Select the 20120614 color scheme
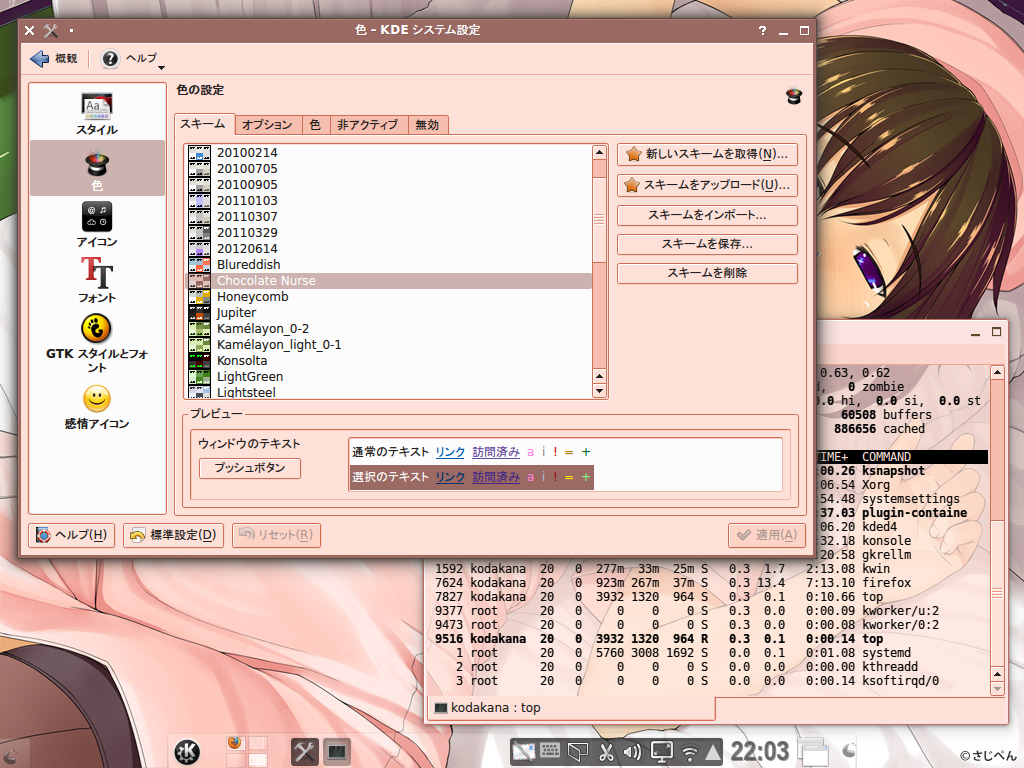The width and height of the screenshot is (1024, 768). [389, 249]
